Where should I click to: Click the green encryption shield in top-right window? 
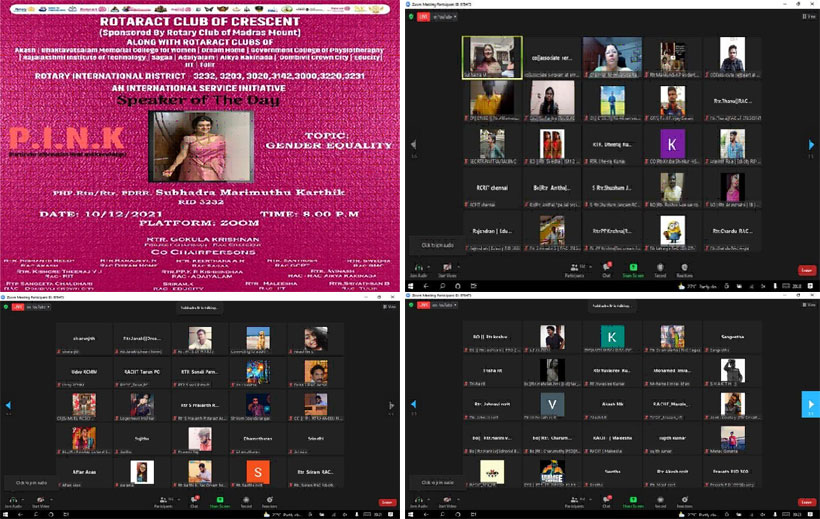[x=409, y=17]
